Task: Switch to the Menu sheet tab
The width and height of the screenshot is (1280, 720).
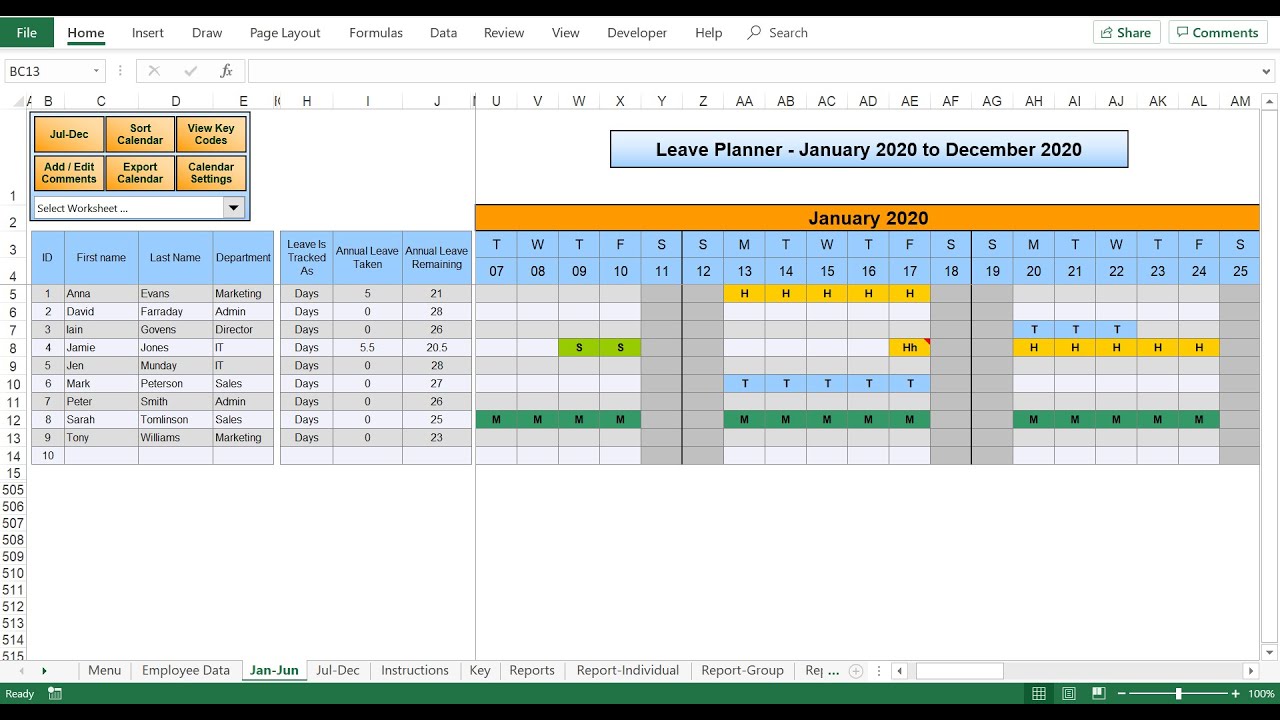Action: 104,671
